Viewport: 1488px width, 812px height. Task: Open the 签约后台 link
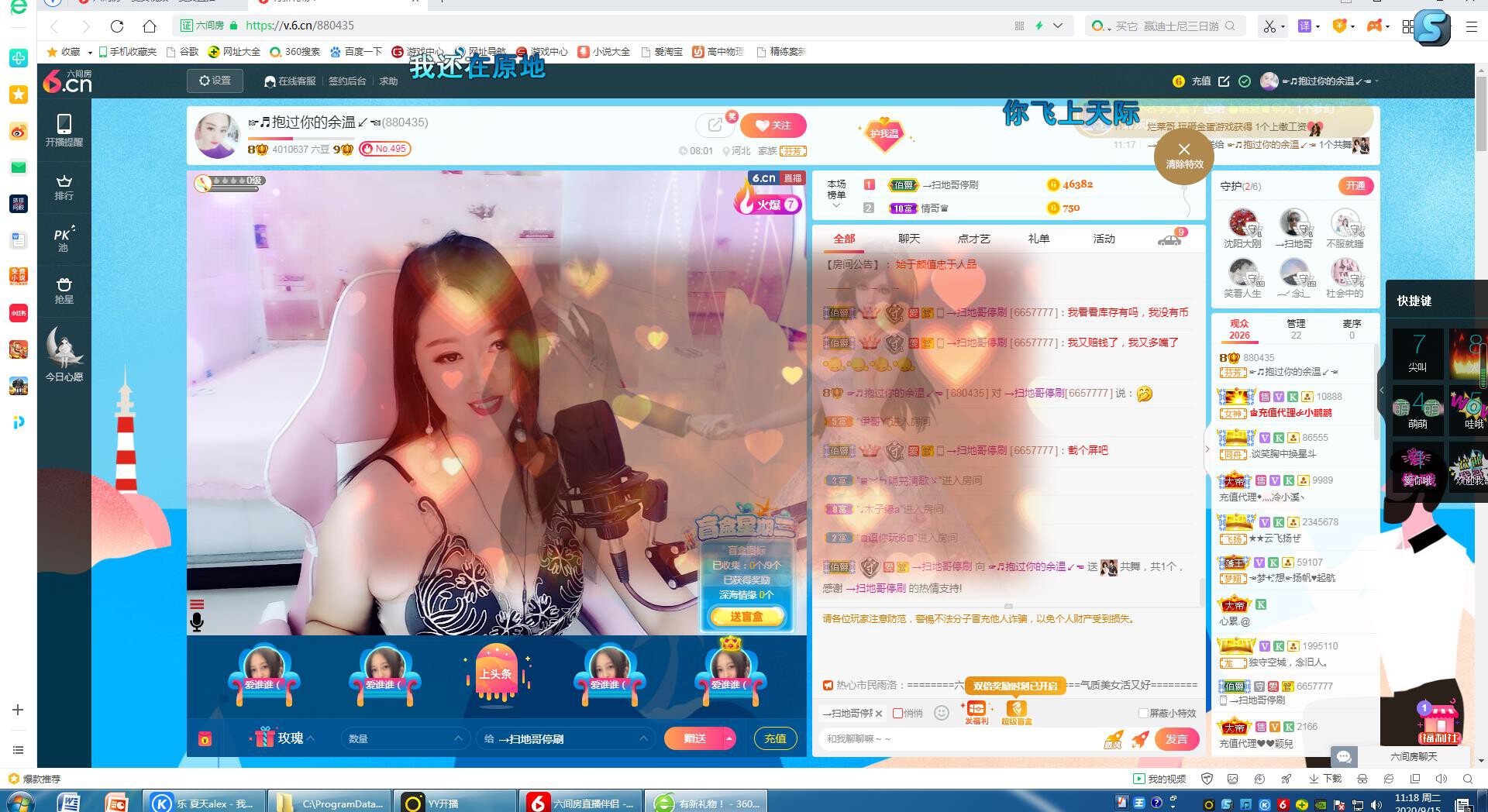tap(346, 81)
